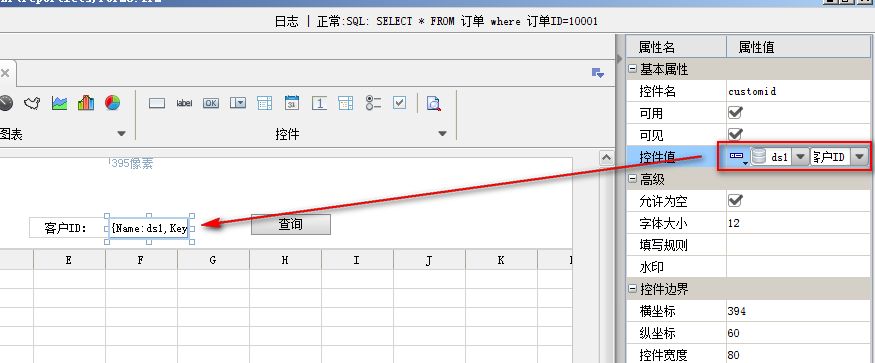Open the tab list icon

click(598, 73)
